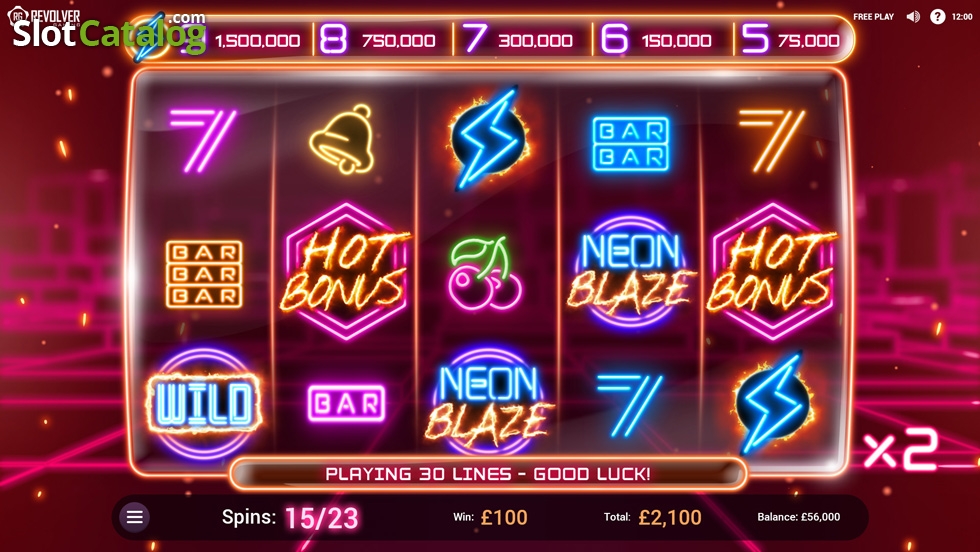The image size is (980, 552).
Task: Select the Hot Bonus symbol on reel two
Action: [345, 272]
